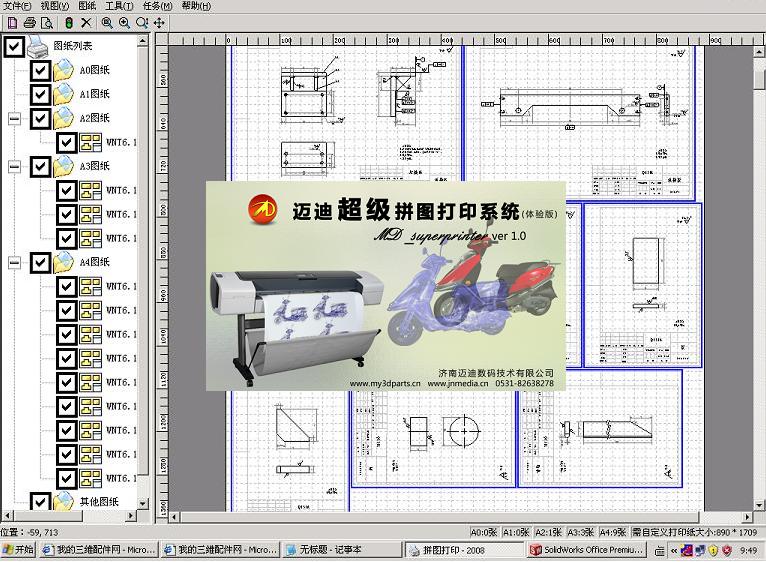The width and height of the screenshot is (766, 562).
Task: Click the yellow shield tray icon
Action: [713, 551]
